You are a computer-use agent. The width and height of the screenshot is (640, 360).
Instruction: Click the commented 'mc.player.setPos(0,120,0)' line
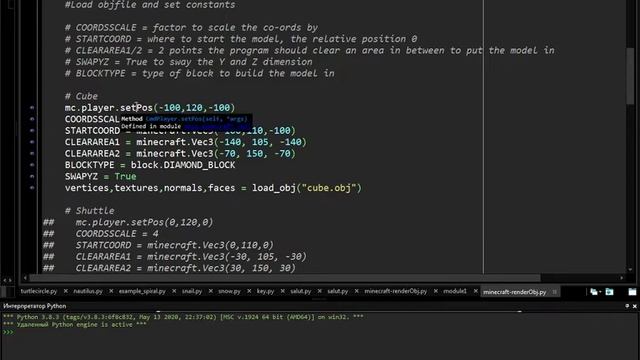[144, 222]
